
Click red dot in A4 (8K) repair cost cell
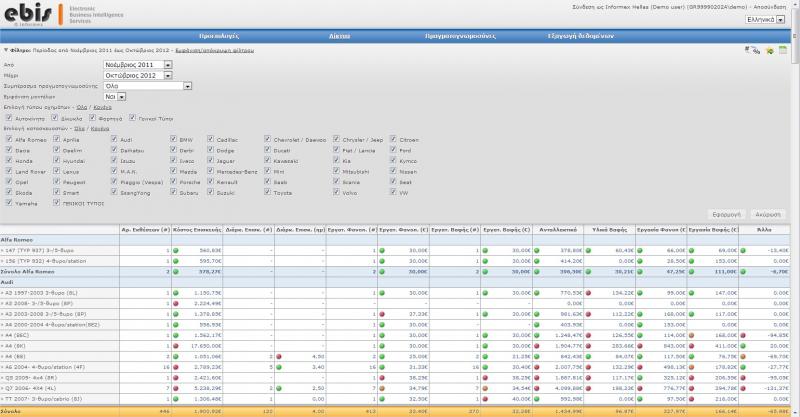tap(176, 346)
